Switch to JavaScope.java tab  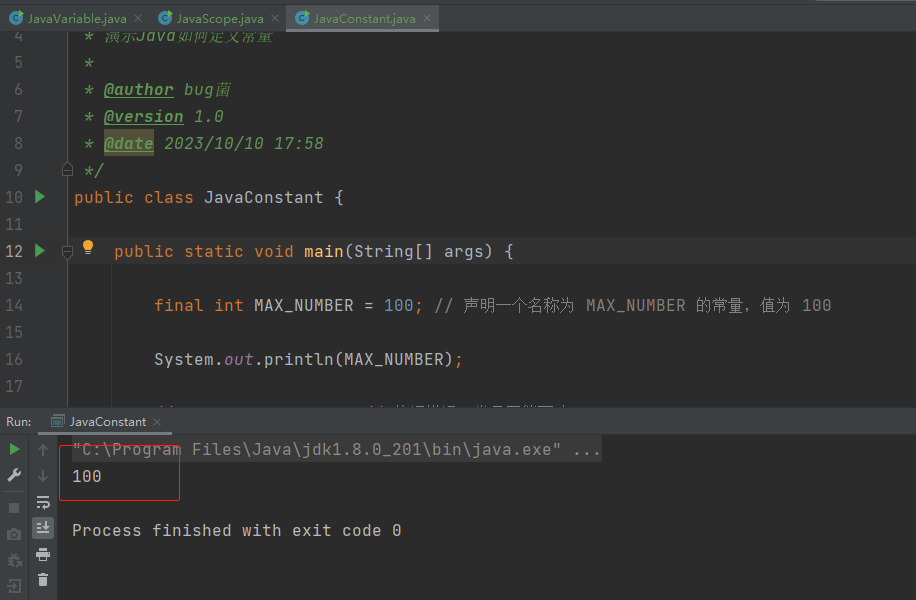220,19
